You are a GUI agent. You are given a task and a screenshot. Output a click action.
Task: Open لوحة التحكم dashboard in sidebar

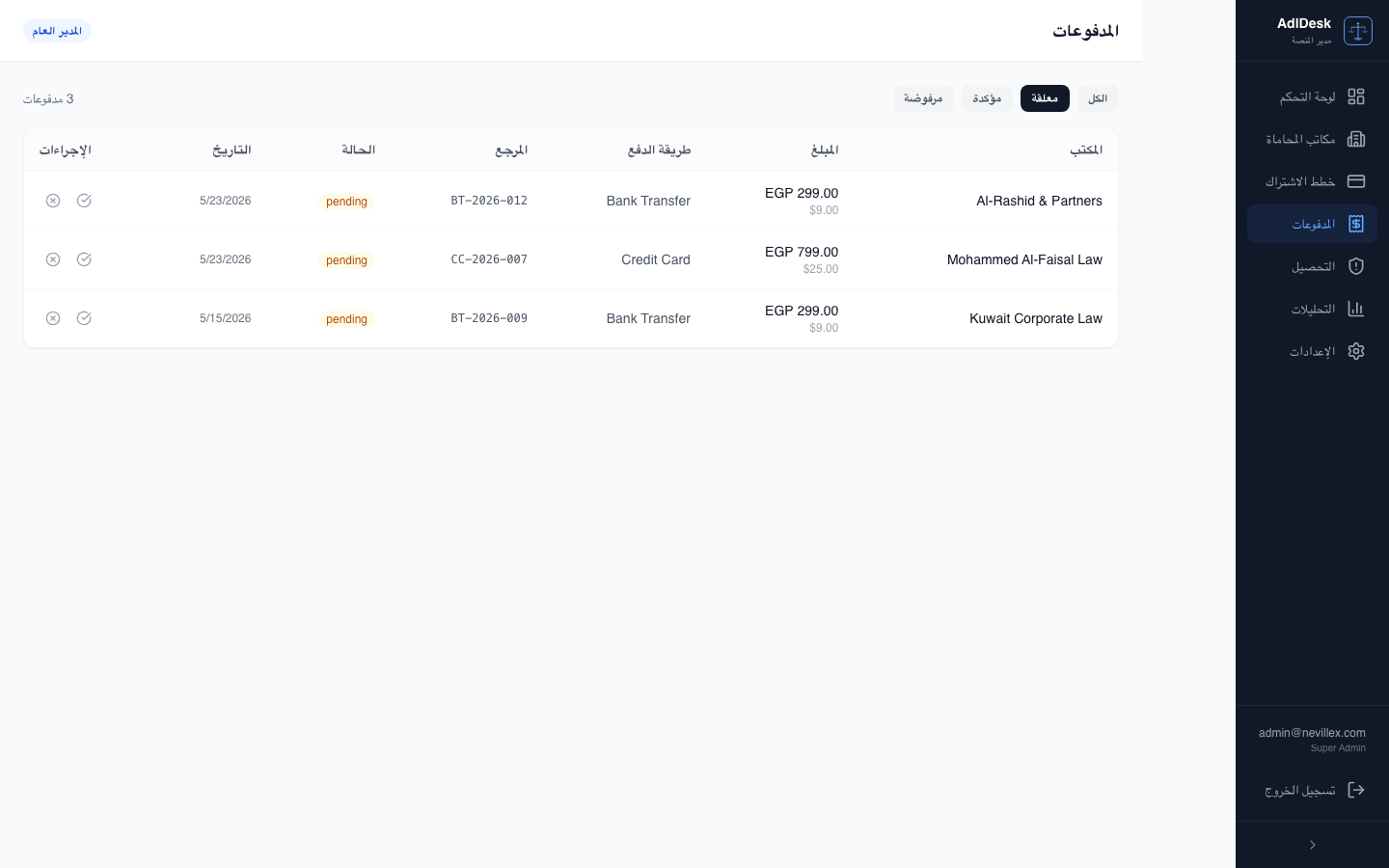click(x=1312, y=96)
